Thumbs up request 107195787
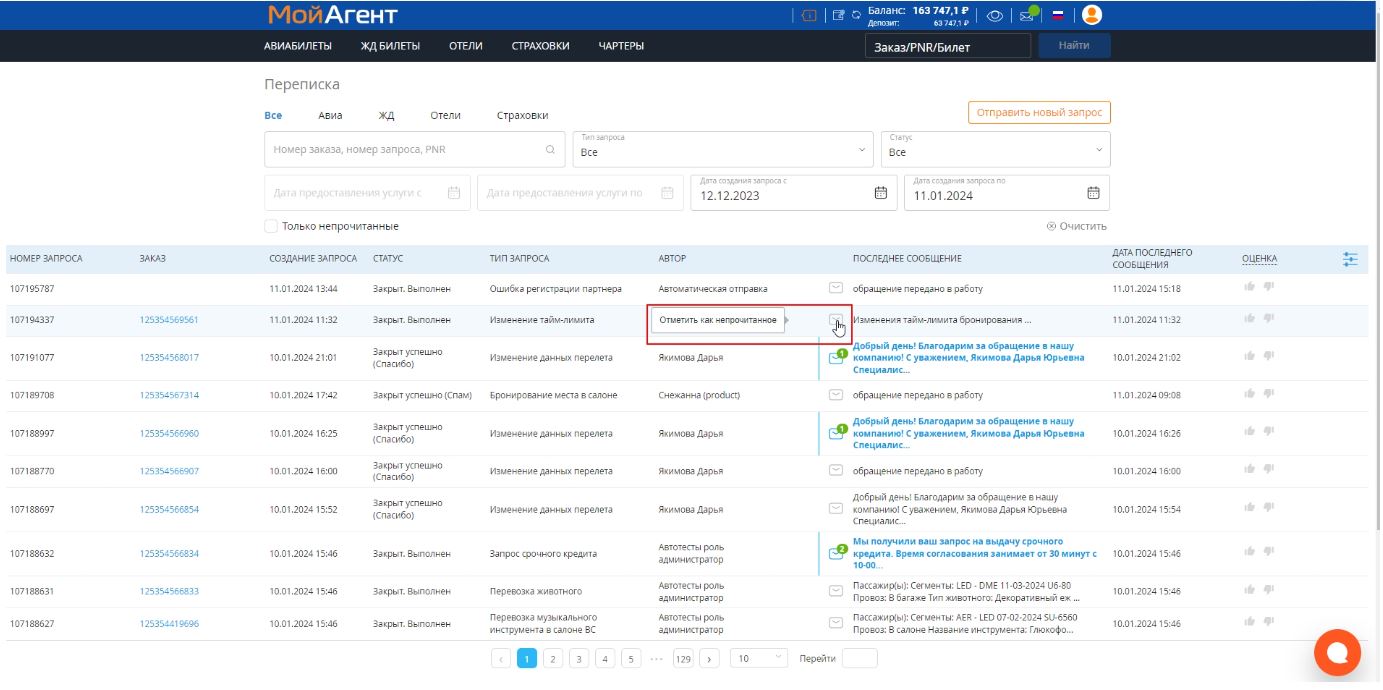 (x=1249, y=287)
